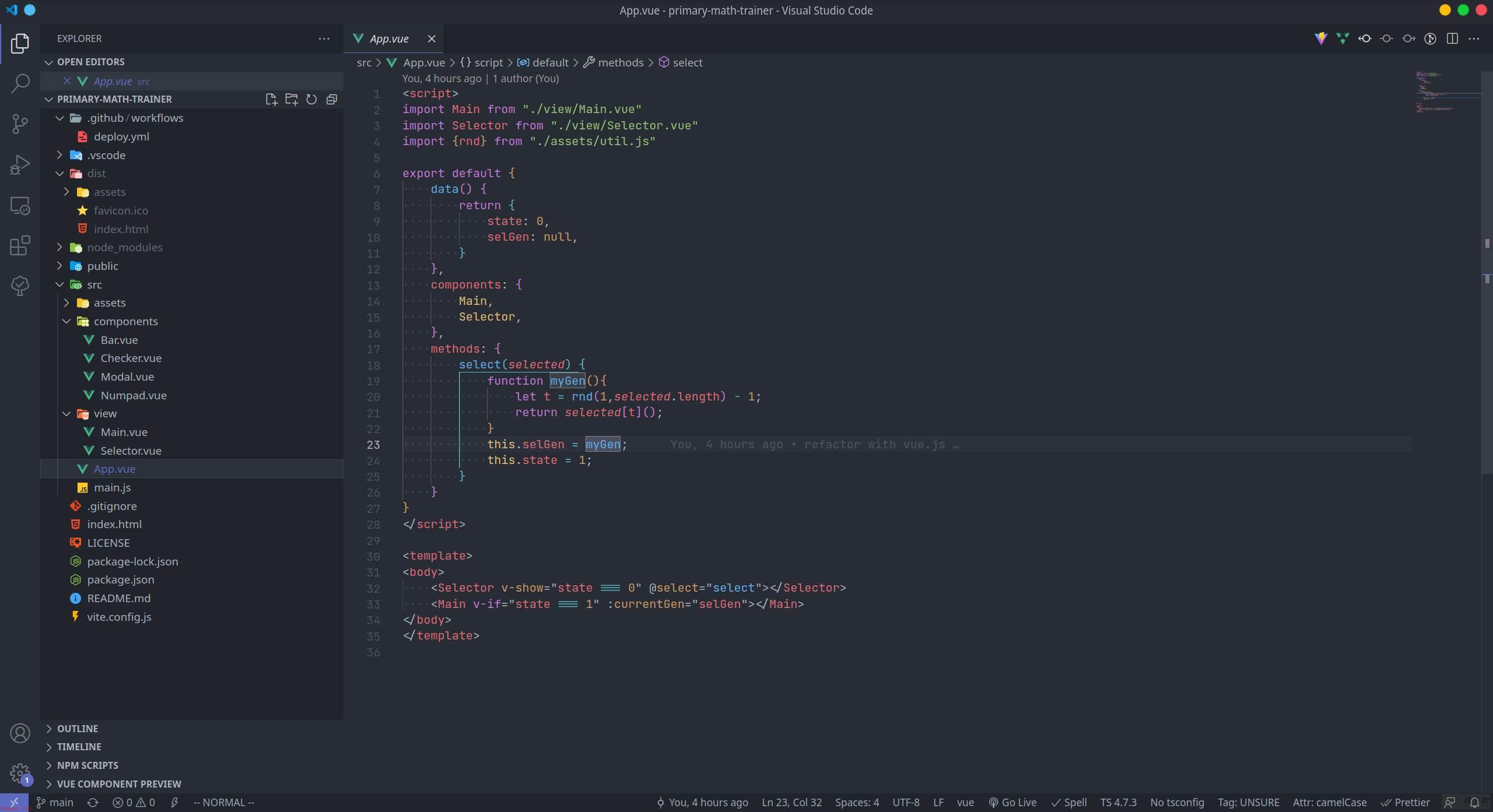Change indentation via Spaces: 4

click(x=857, y=803)
